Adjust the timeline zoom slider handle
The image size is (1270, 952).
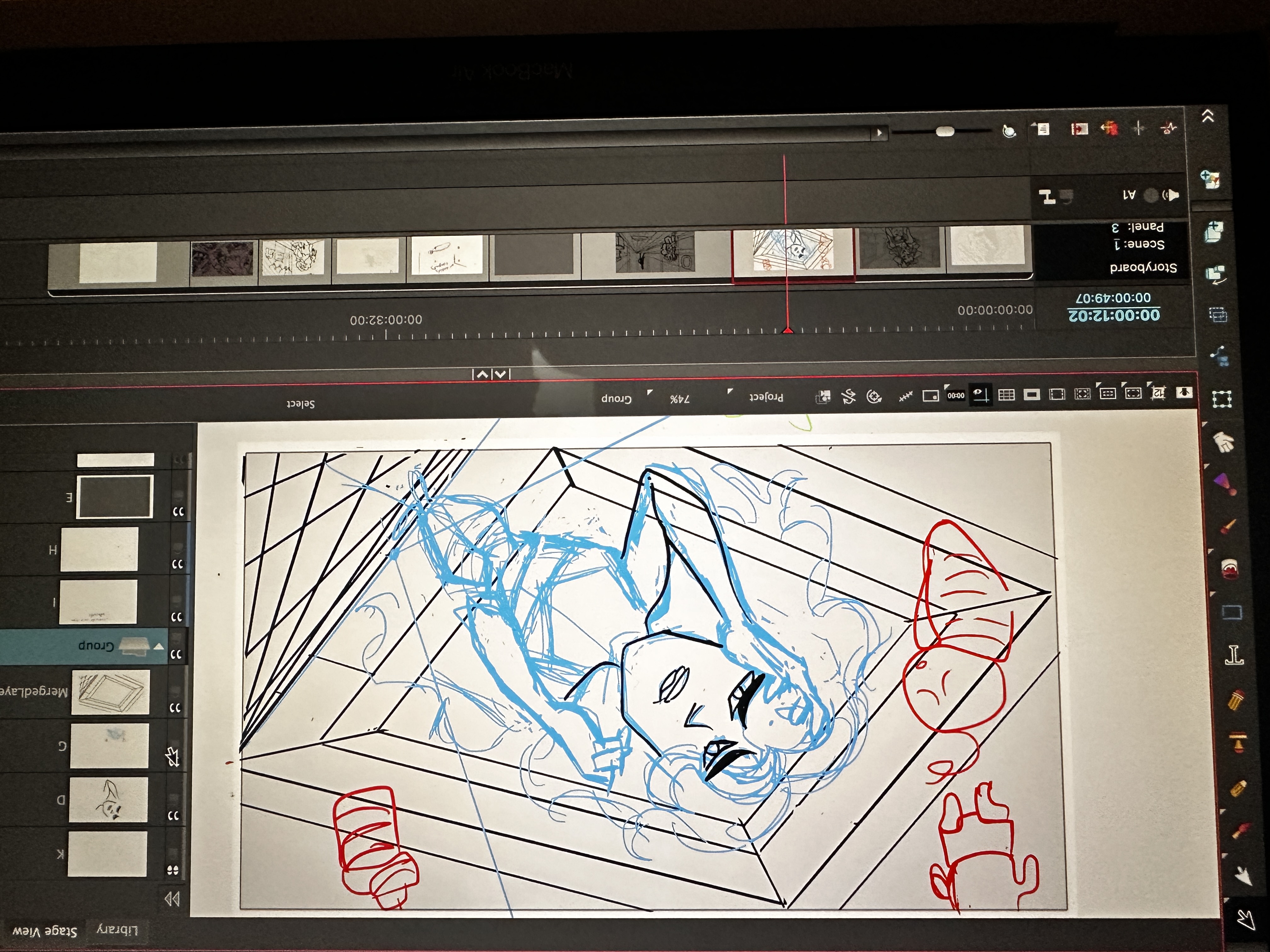tap(944, 132)
